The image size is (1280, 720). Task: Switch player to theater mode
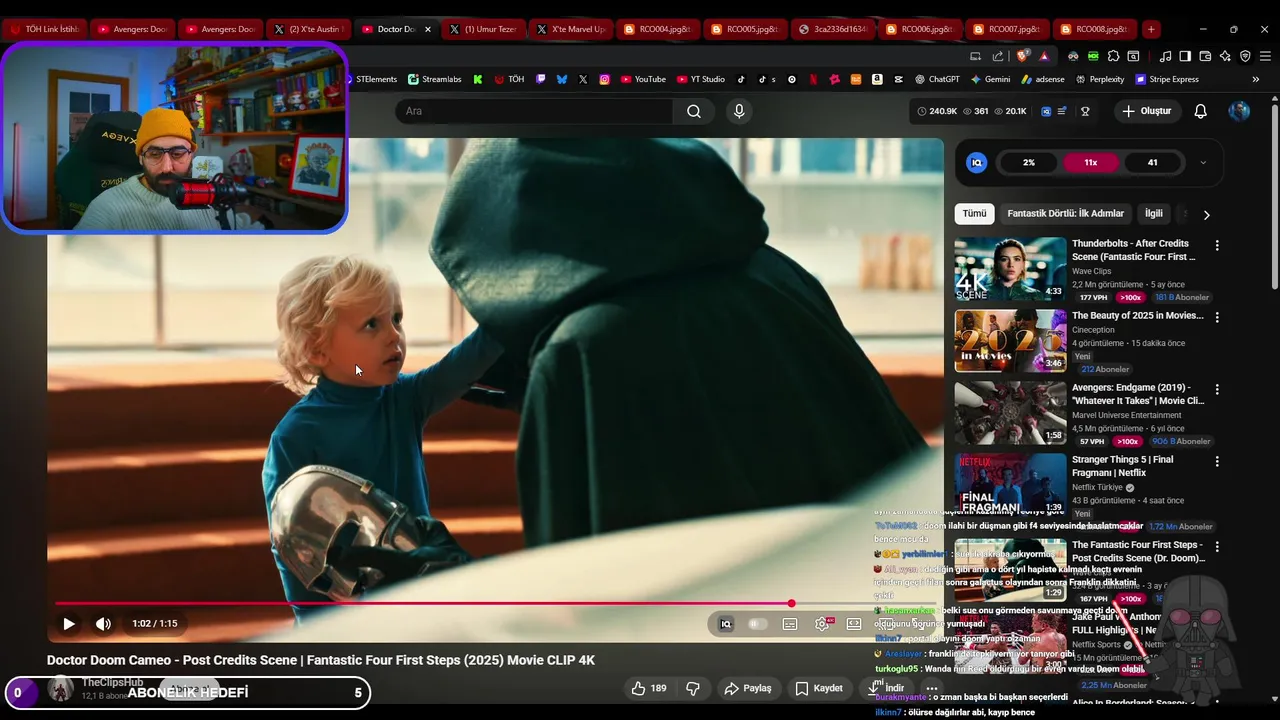(x=854, y=624)
